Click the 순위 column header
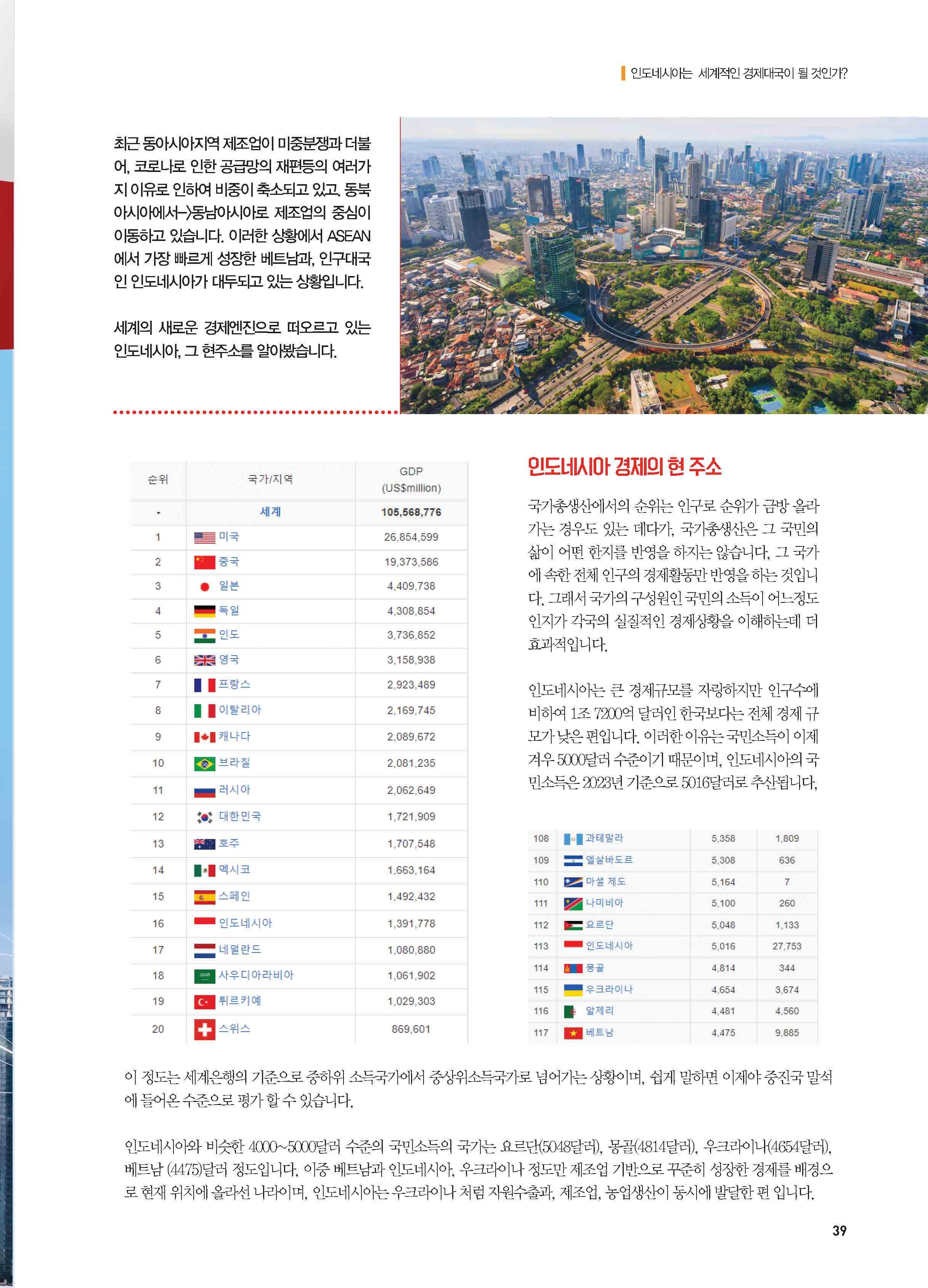This screenshot has height=1288, width=928. 158,479
